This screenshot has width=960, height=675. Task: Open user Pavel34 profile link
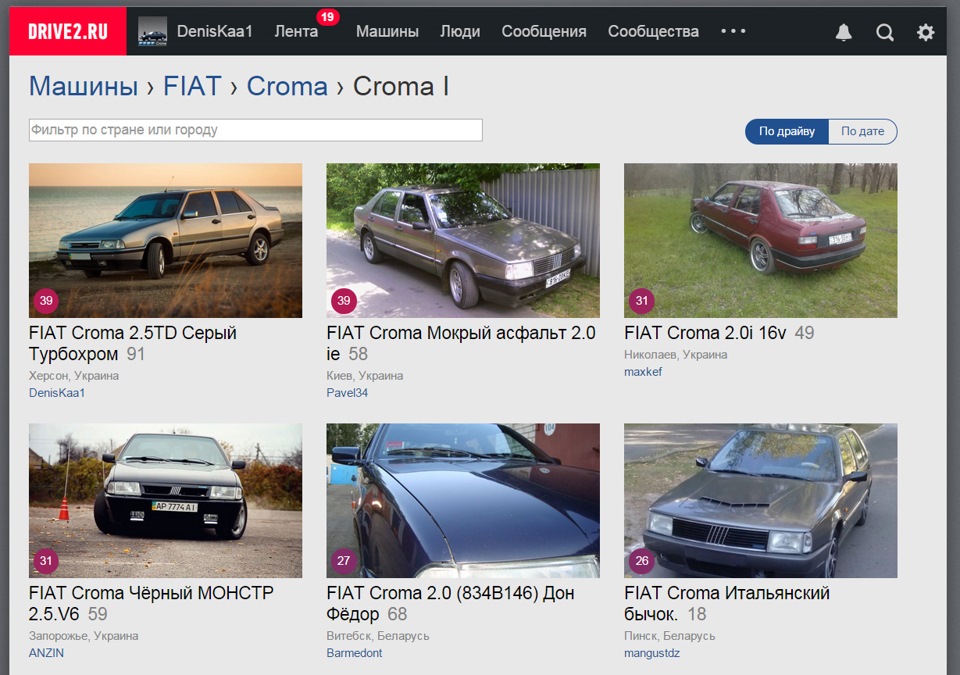(x=347, y=393)
